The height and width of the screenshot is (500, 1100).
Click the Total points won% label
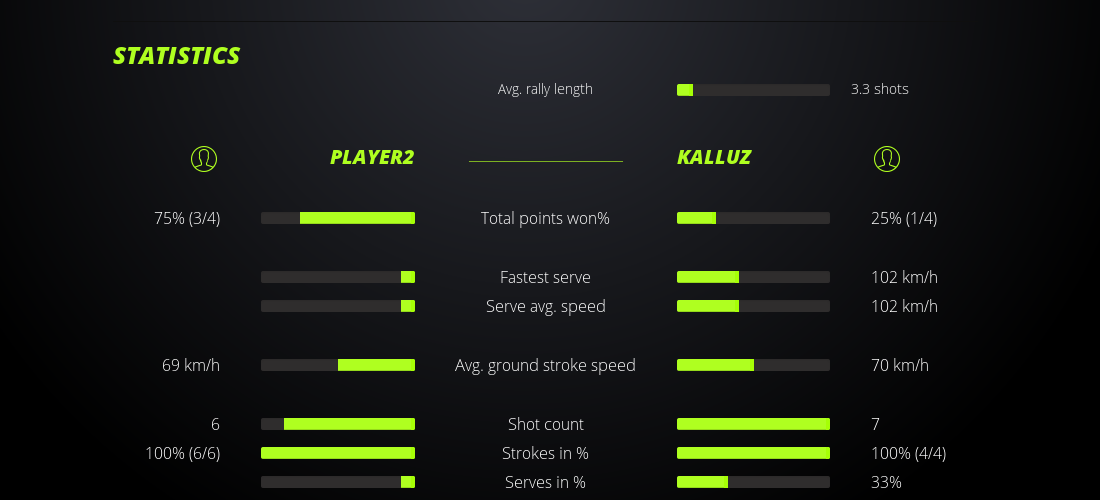coord(545,218)
